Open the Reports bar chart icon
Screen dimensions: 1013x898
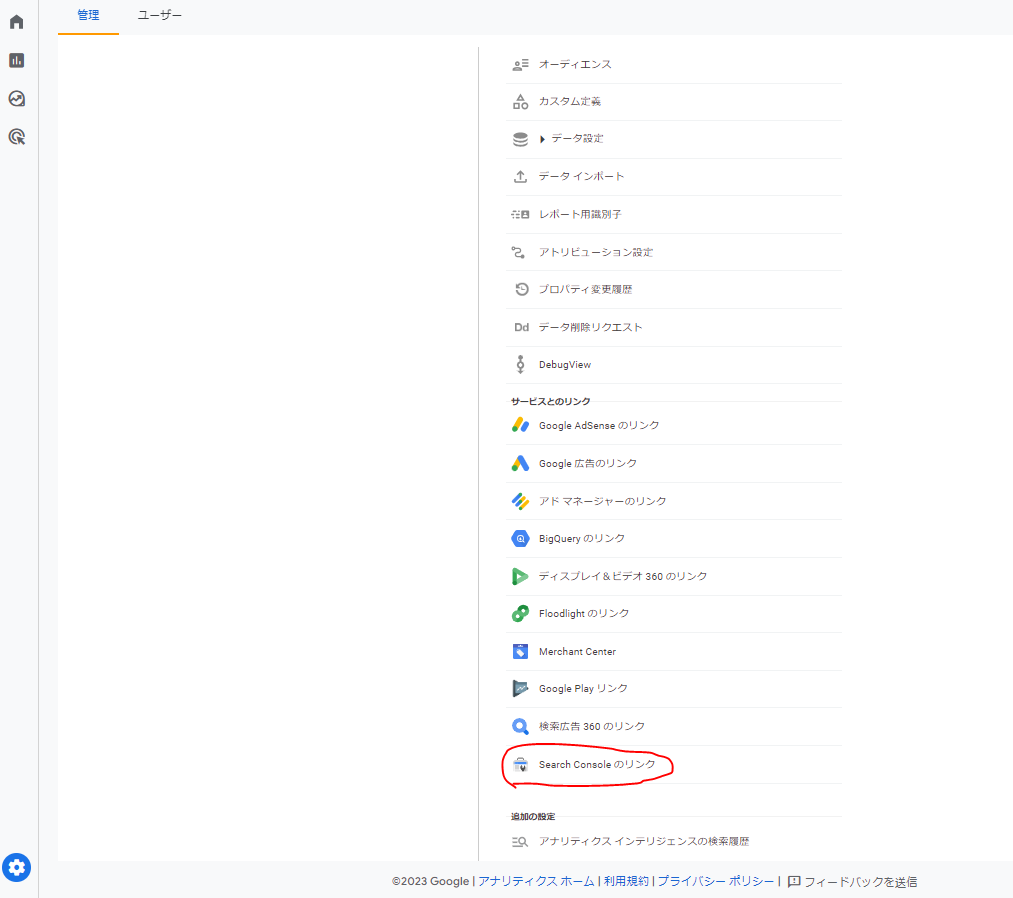click(x=17, y=60)
